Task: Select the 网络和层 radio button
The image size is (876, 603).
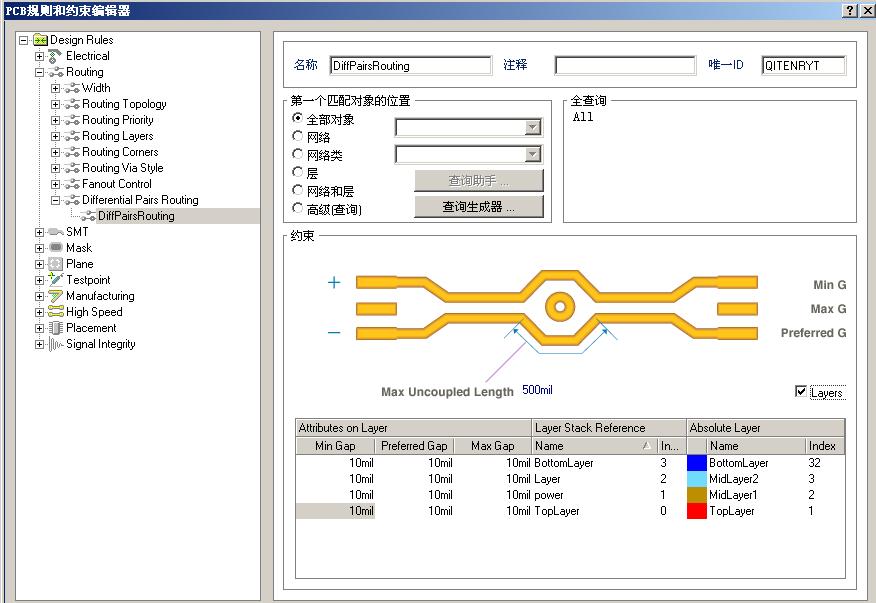Action: (298, 190)
